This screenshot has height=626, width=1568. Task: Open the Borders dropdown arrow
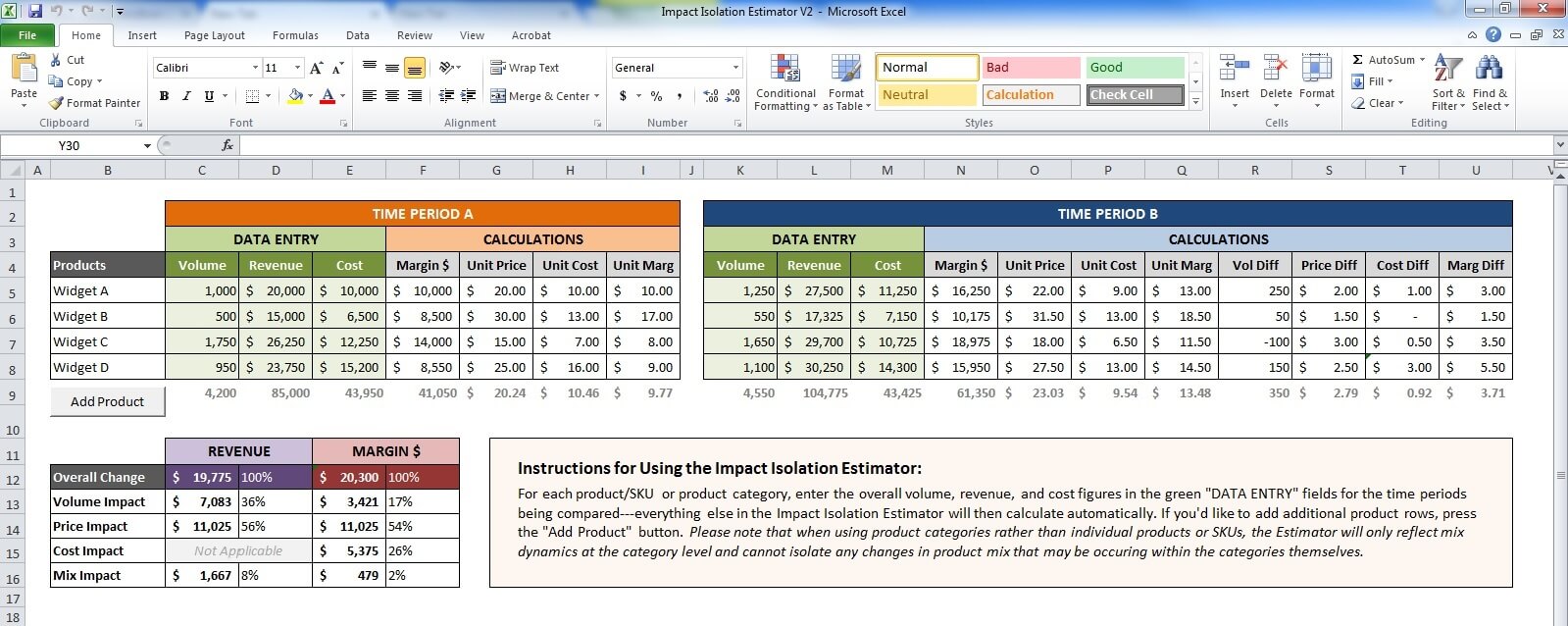coord(268,96)
